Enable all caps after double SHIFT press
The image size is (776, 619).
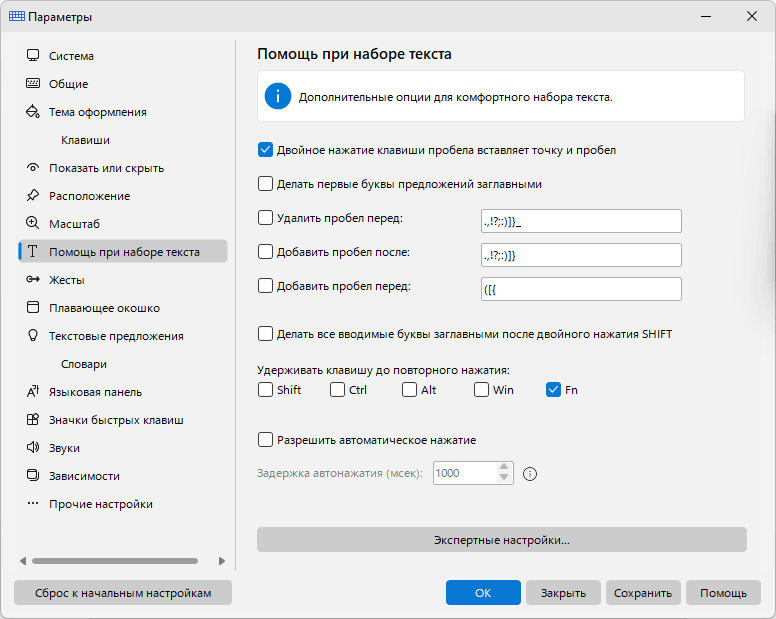coord(265,334)
